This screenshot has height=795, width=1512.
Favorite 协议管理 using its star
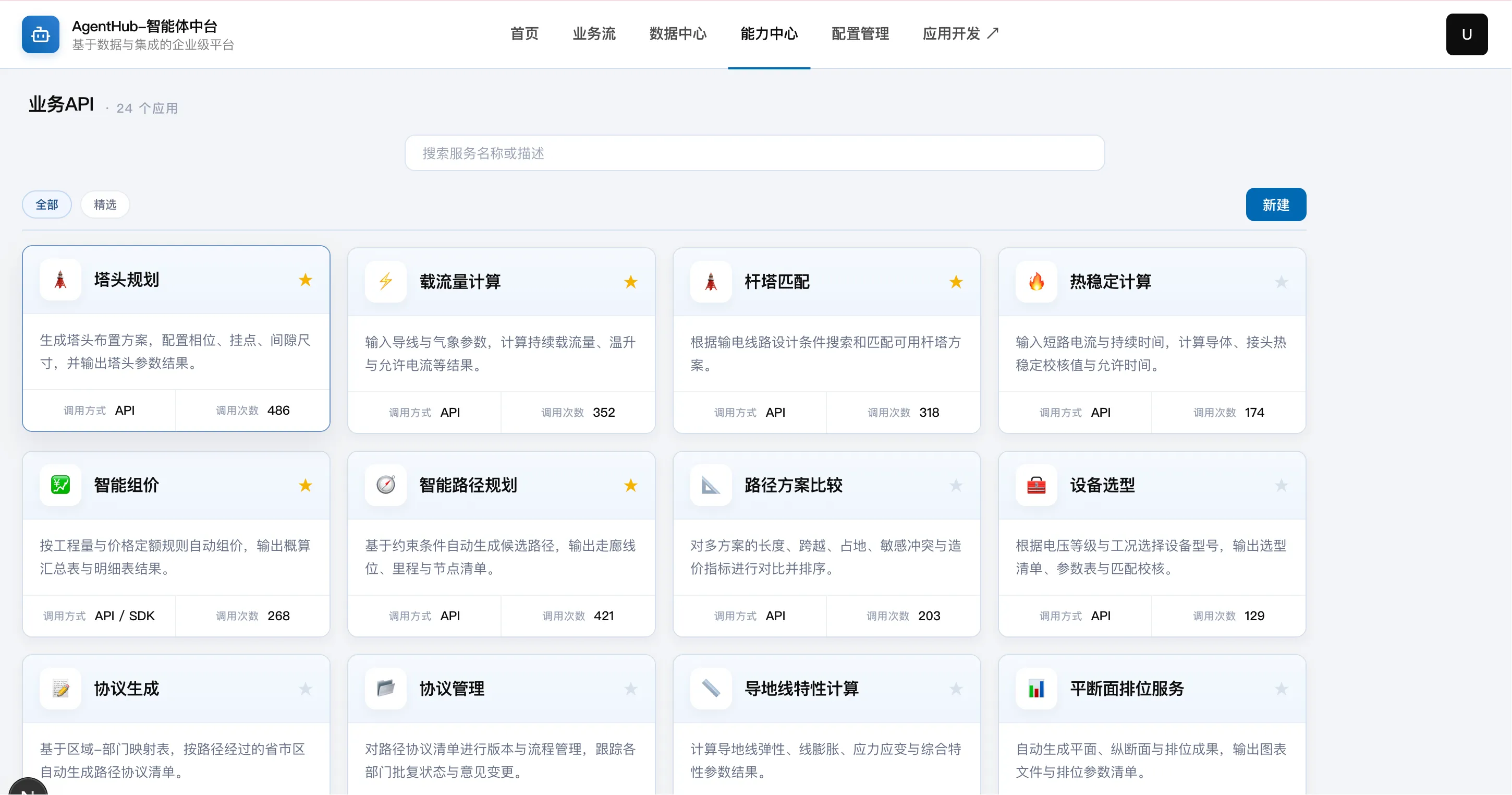pyautogui.click(x=630, y=688)
